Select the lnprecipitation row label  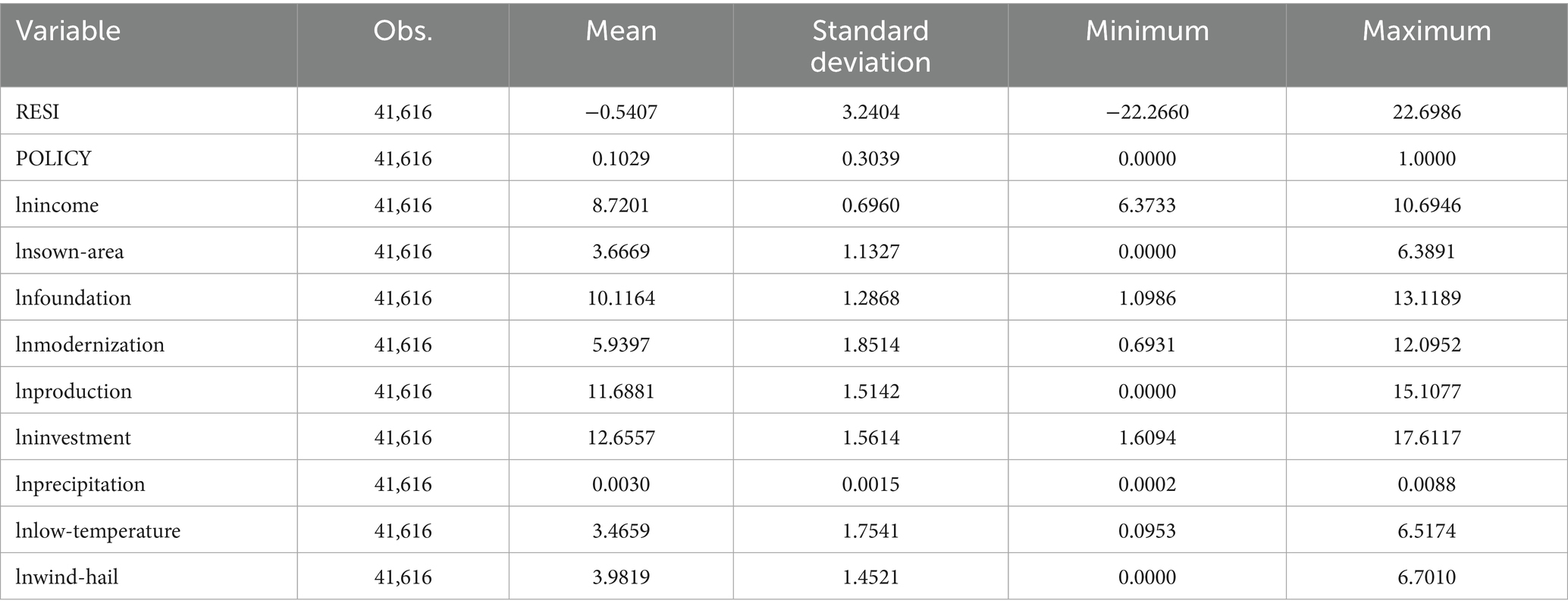coord(80,484)
